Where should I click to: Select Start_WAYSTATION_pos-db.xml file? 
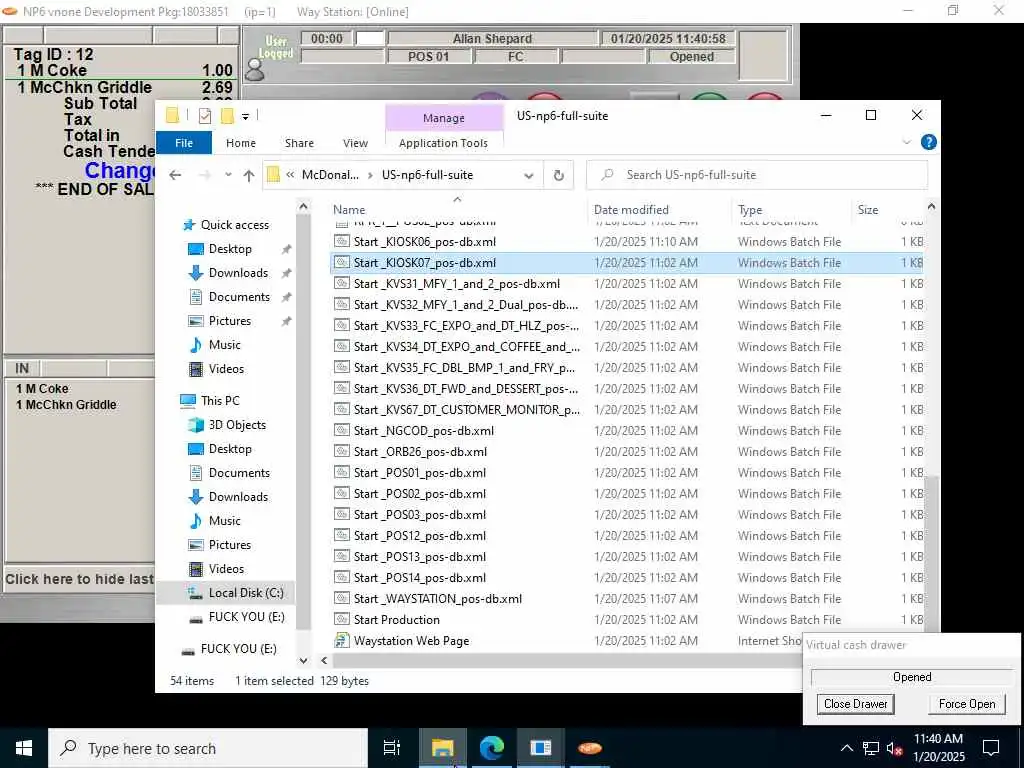438,598
